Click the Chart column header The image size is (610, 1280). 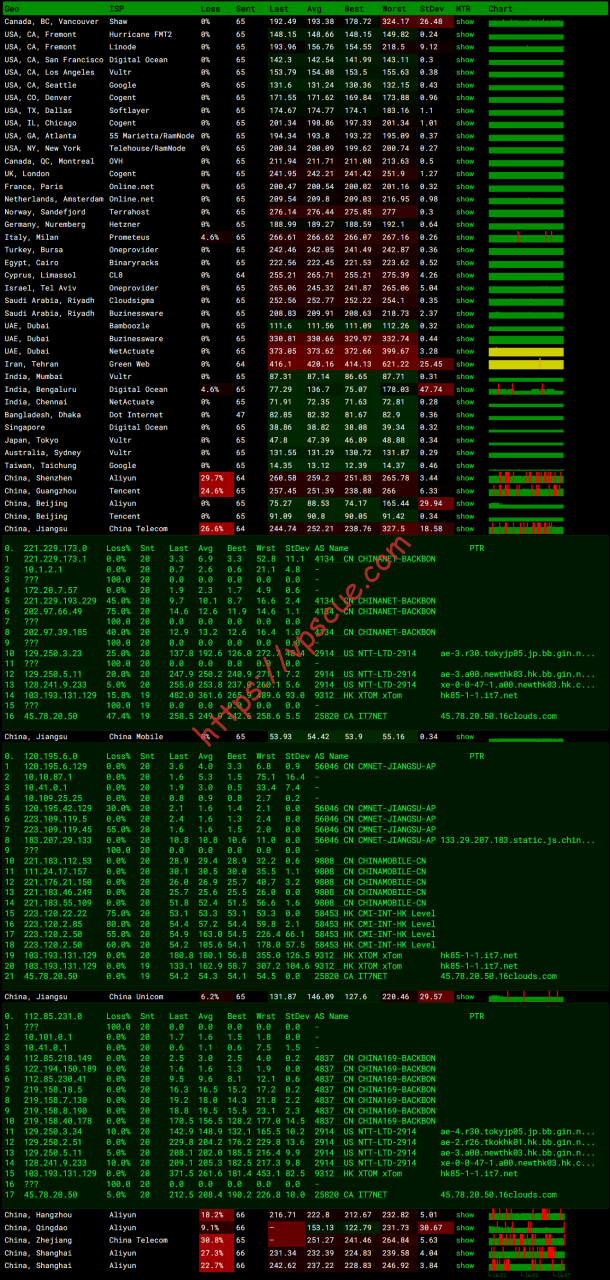pos(501,8)
